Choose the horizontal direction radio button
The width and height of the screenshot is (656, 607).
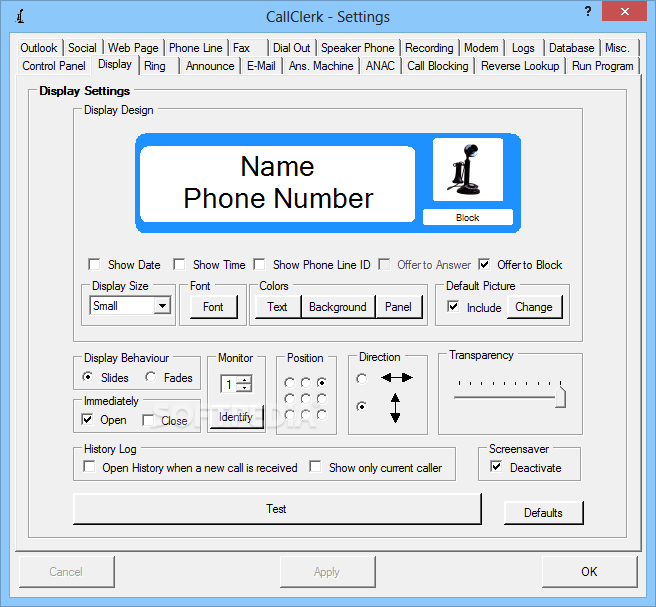click(361, 379)
